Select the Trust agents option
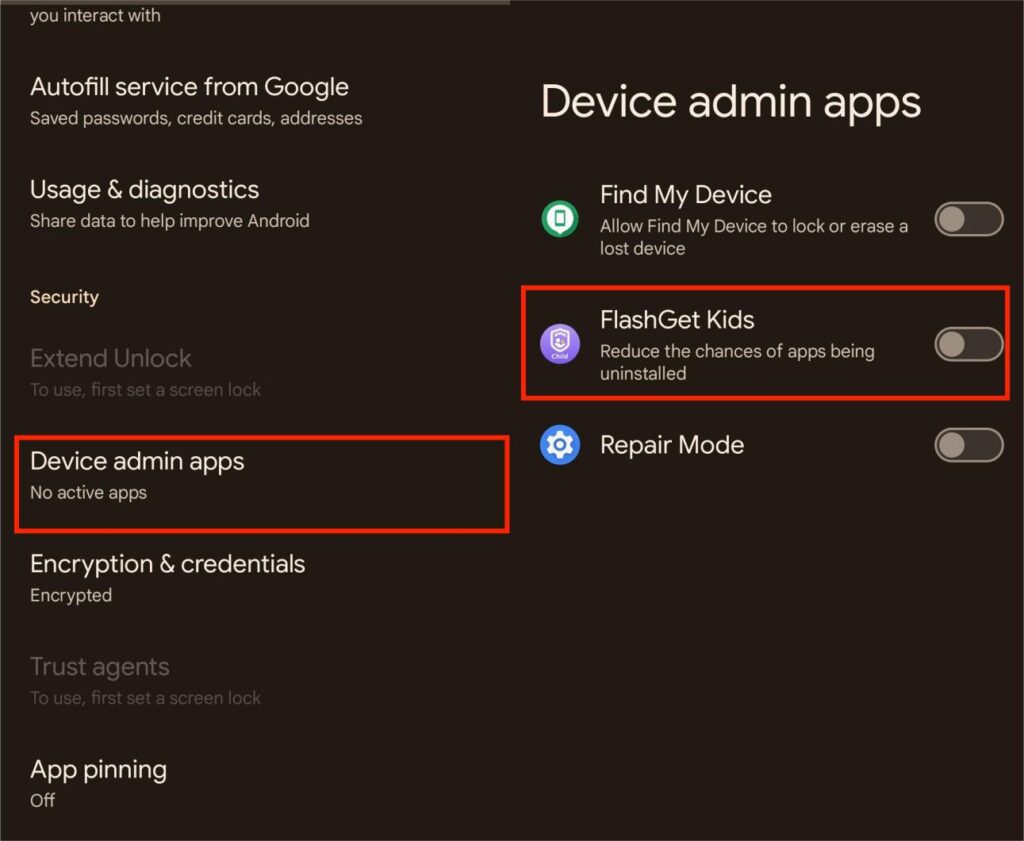The width and height of the screenshot is (1024, 841). pos(100,666)
